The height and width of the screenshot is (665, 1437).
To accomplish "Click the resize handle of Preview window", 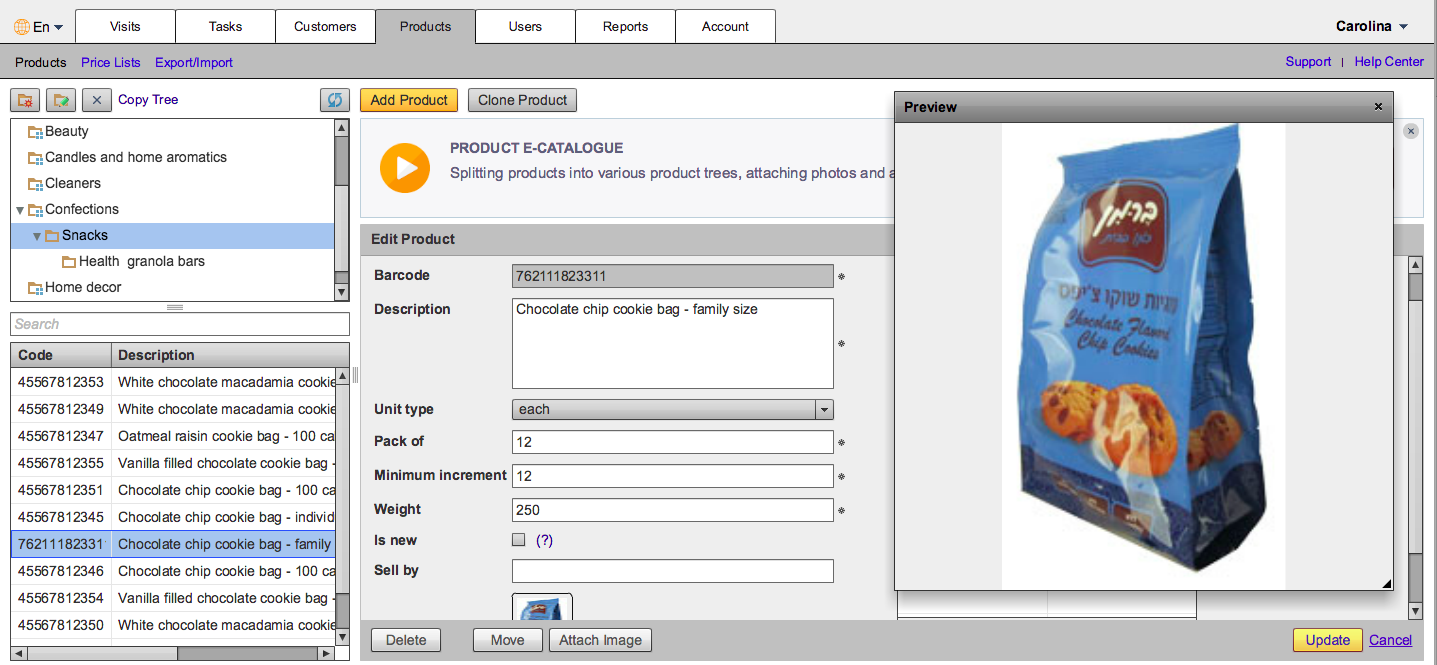I will tap(1386, 583).
